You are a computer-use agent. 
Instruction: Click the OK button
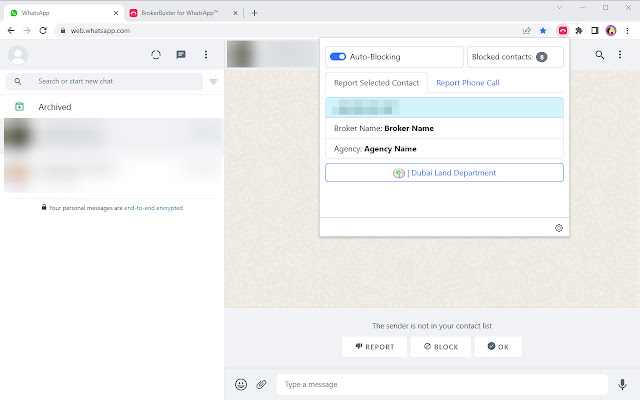pyautogui.click(x=498, y=347)
